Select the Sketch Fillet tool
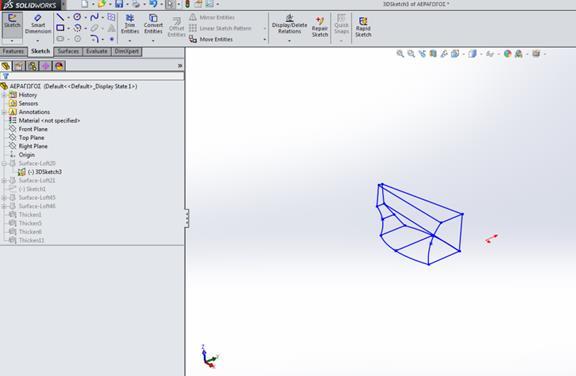This screenshot has height=376, width=576. (94, 39)
